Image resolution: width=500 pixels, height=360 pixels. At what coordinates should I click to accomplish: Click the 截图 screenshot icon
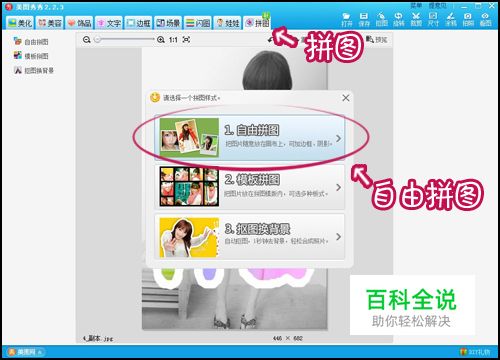click(485, 19)
